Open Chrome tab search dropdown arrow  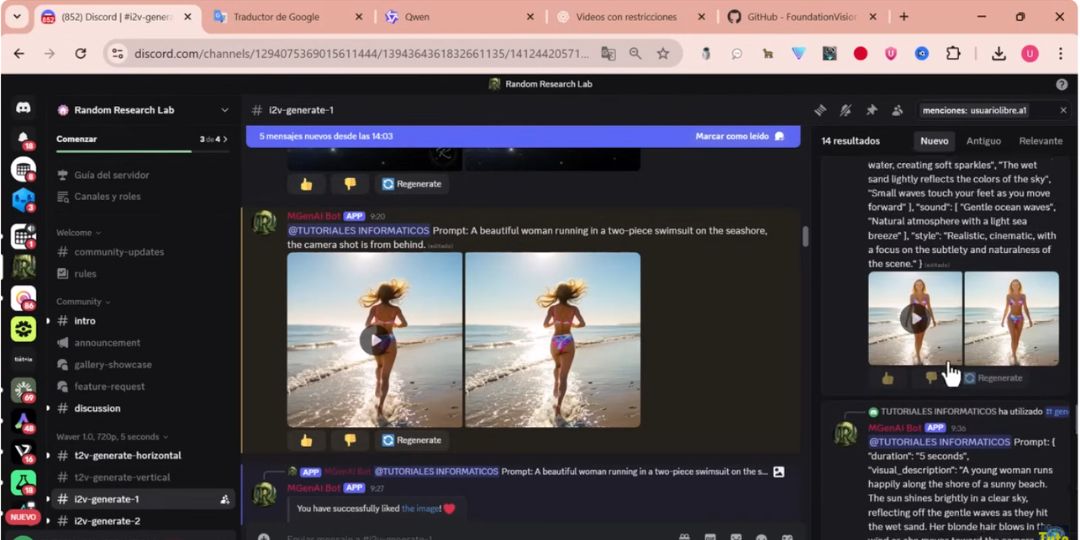(17, 17)
